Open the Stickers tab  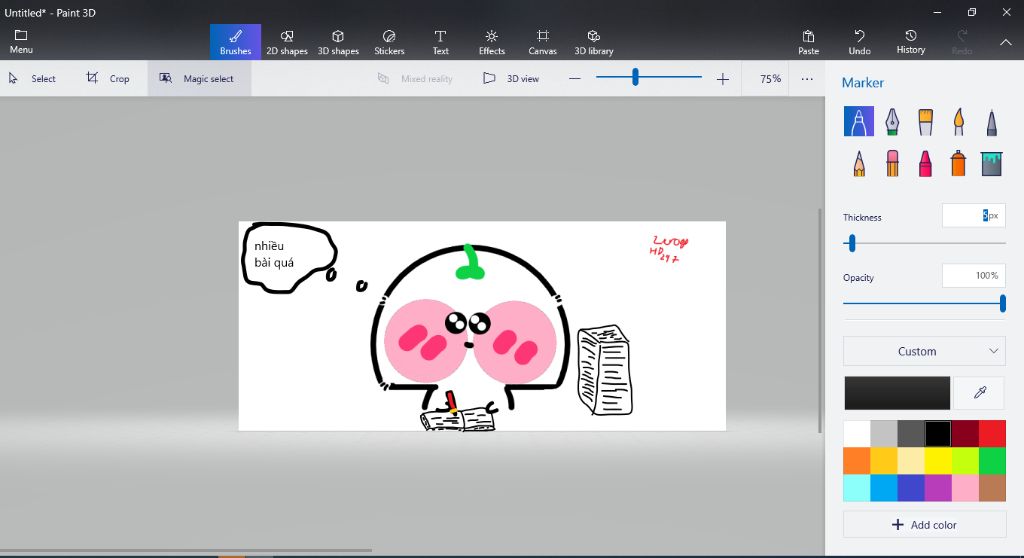coord(389,42)
